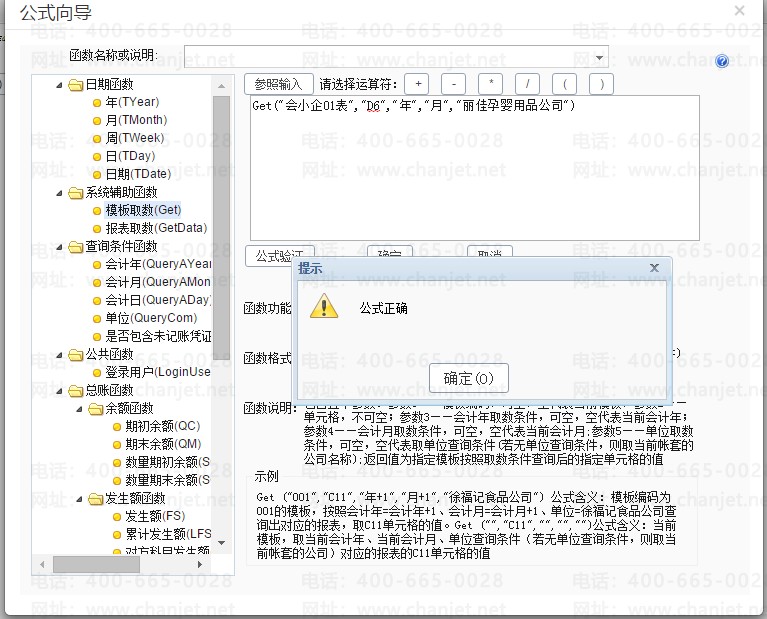Collapse the 总账函数 tree node
The image size is (767, 619).
(59, 390)
